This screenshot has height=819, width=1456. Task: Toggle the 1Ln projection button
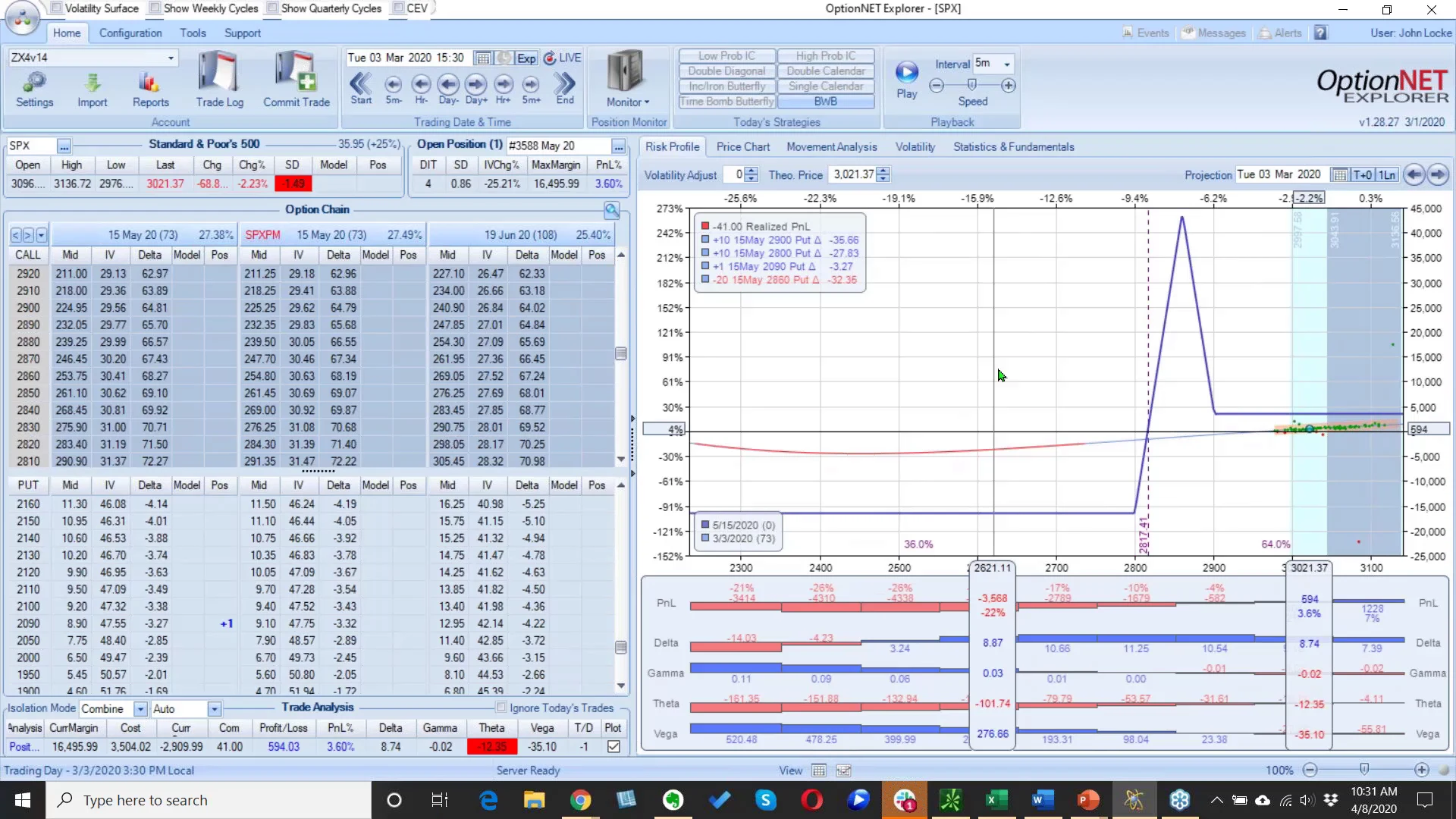coord(1387,175)
